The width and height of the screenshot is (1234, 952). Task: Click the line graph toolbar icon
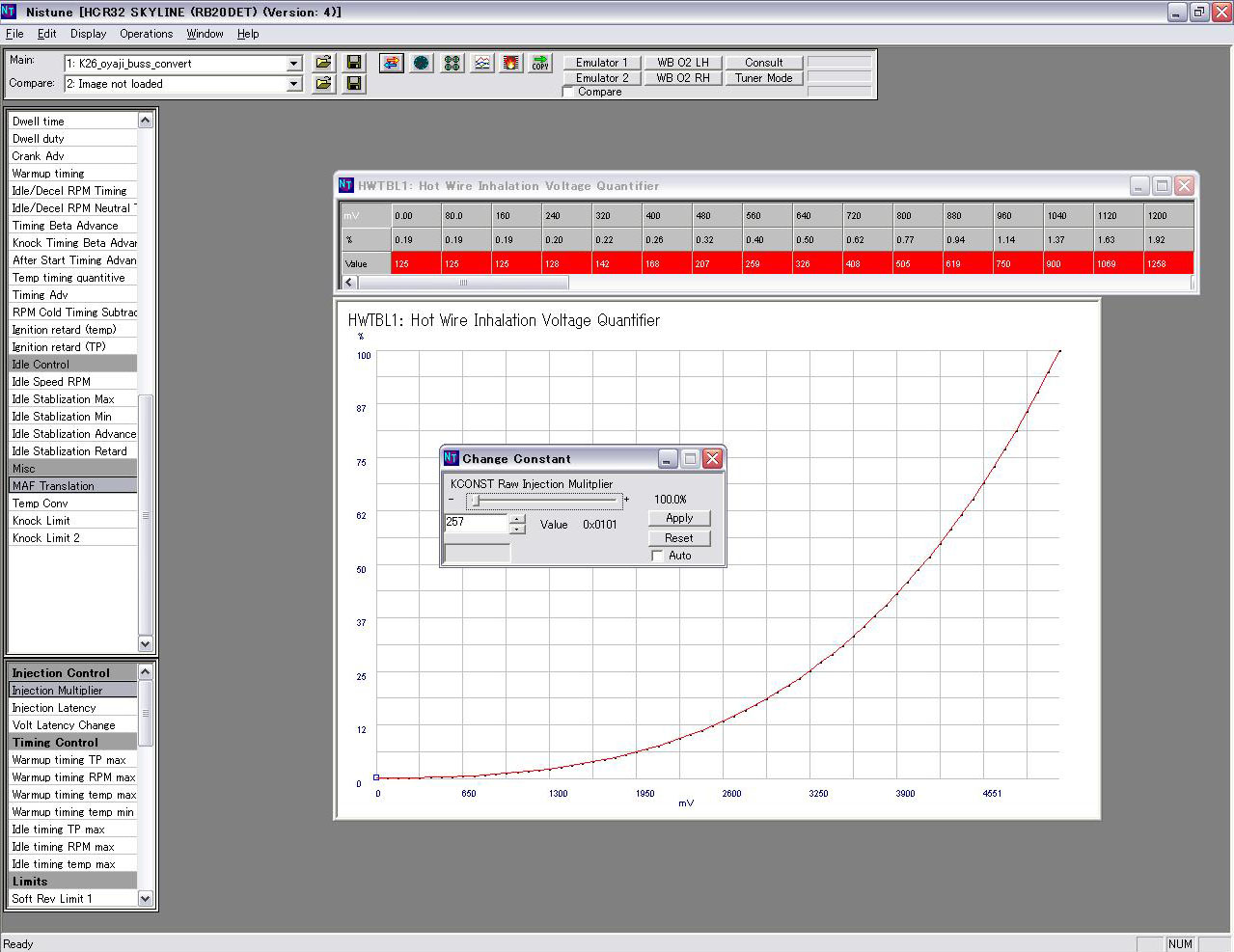pos(481,63)
